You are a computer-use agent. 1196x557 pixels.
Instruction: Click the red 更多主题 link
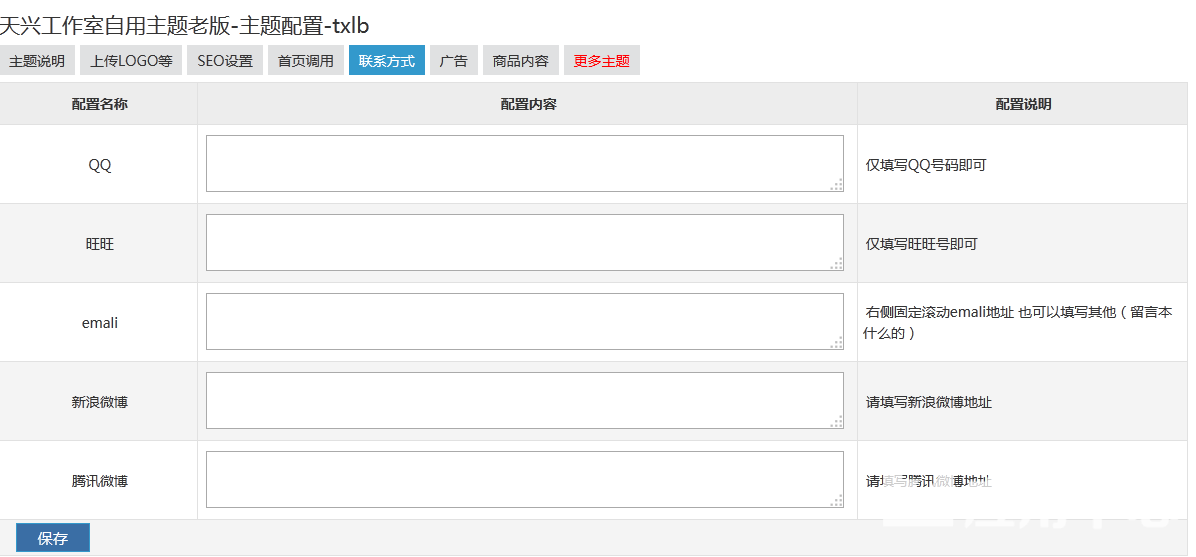coord(602,61)
